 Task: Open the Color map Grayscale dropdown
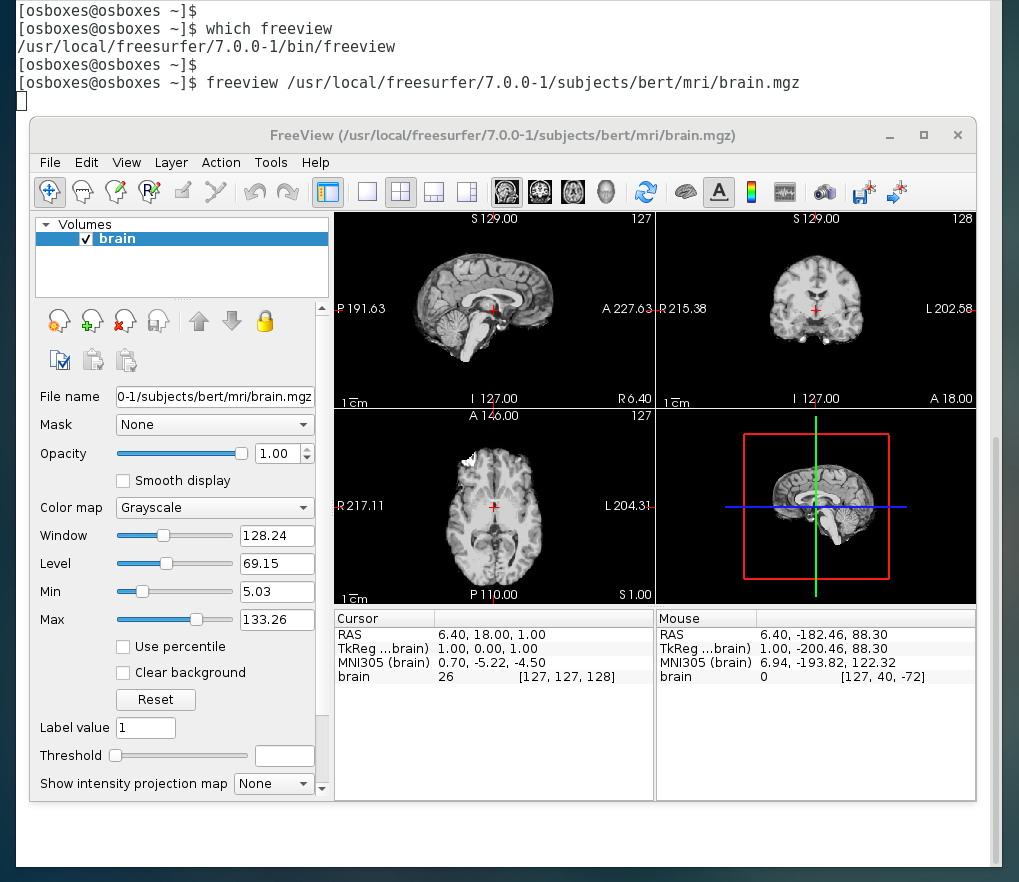[x=215, y=508]
